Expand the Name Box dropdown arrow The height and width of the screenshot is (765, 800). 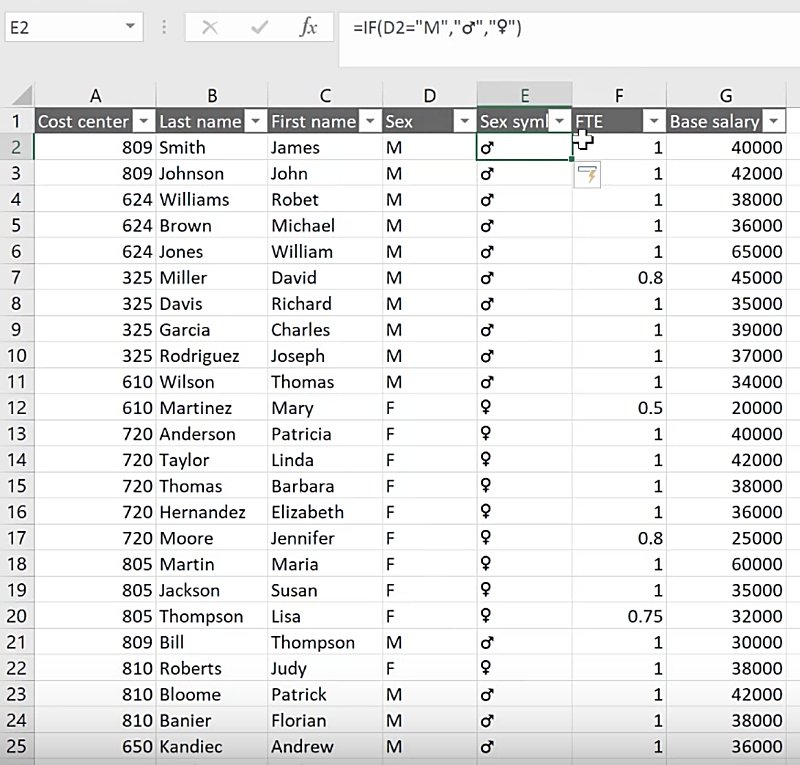pyautogui.click(x=131, y=28)
